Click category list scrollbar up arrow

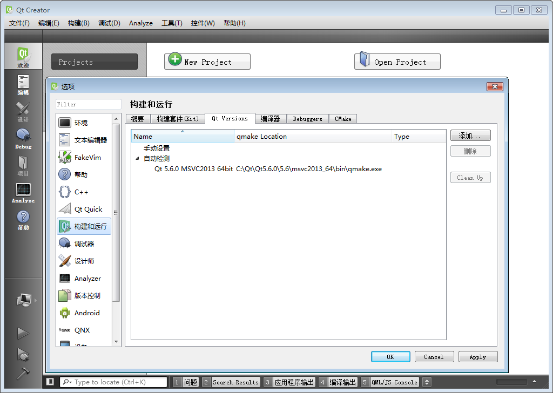tap(116, 120)
